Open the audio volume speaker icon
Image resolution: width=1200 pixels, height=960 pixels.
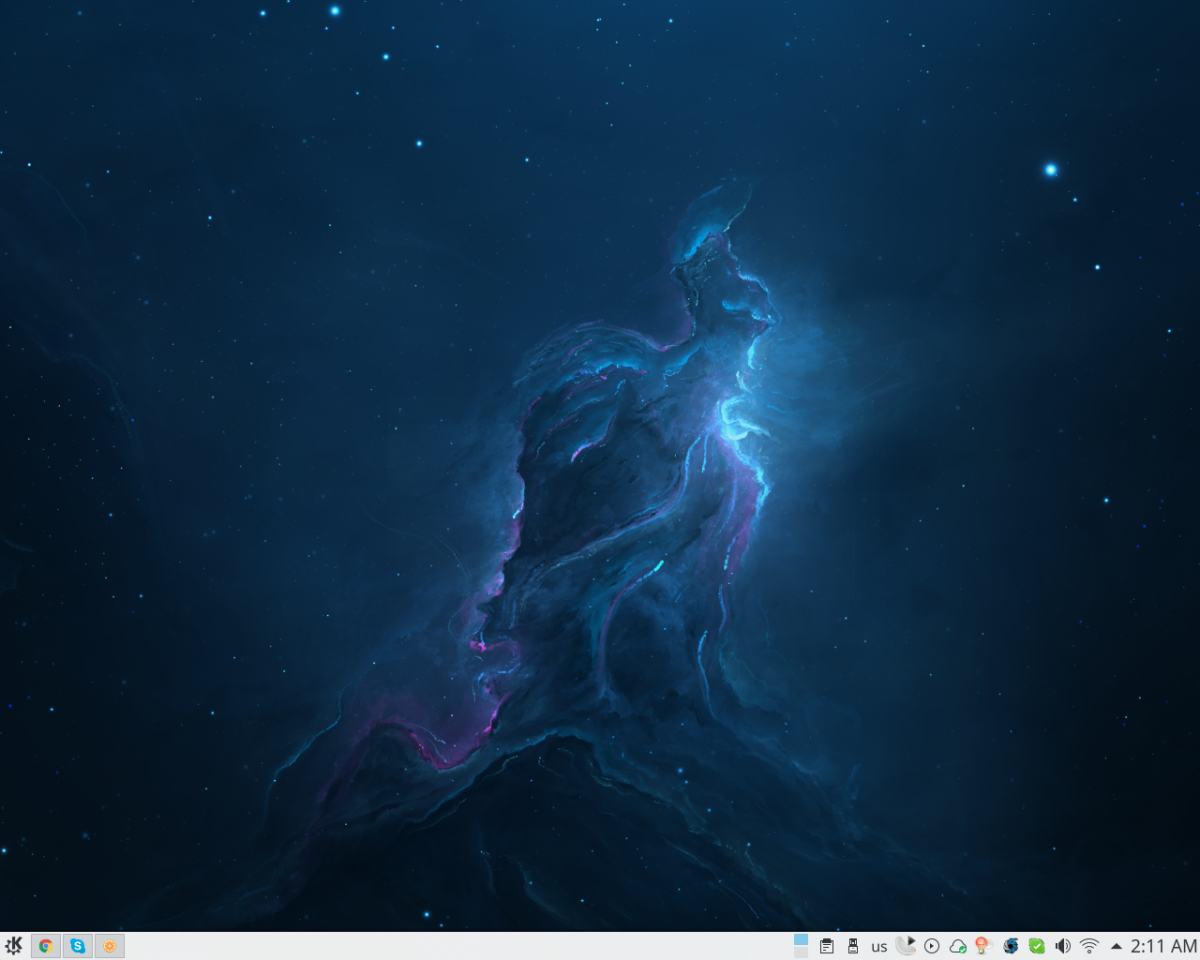pyautogui.click(x=1063, y=946)
